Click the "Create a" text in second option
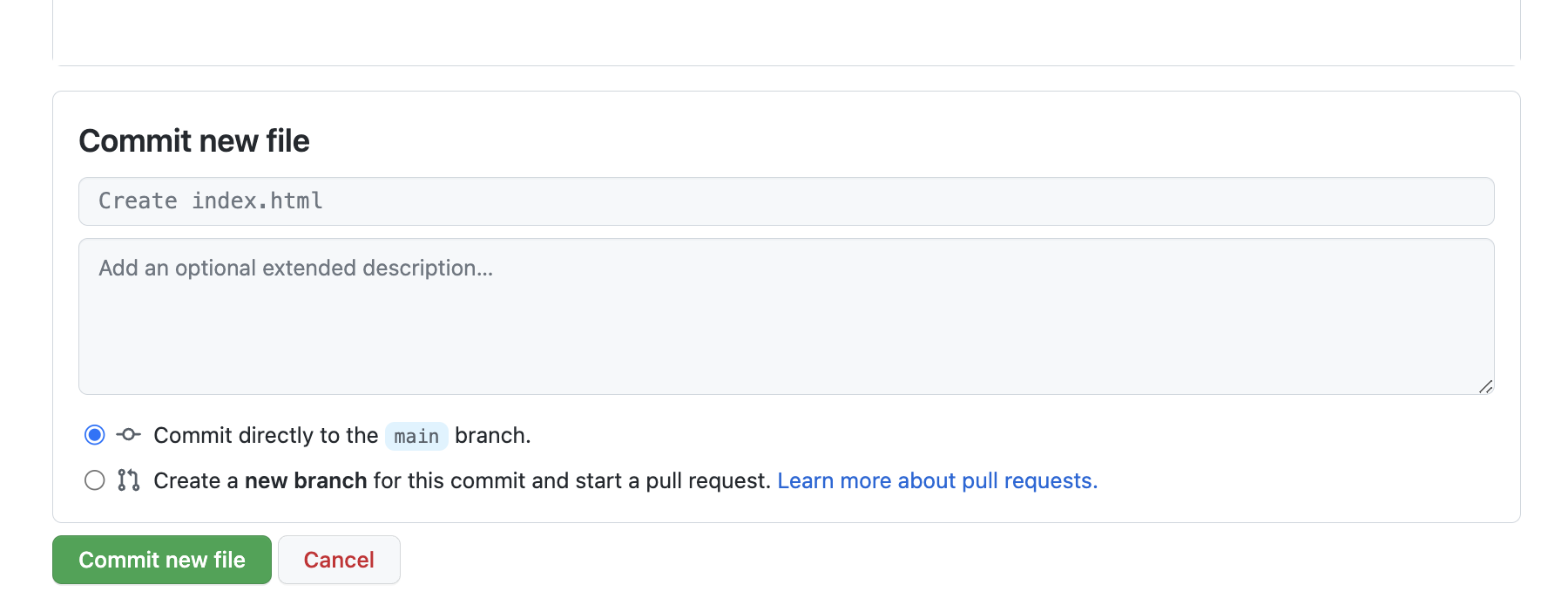Image resolution: width=1568 pixels, height=612 pixels. [x=195, y=480]
